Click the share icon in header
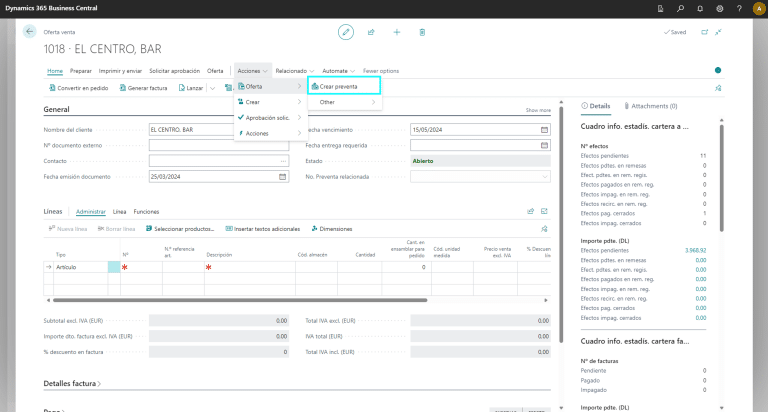This screenshot has height=412, width=768. (x=371, y=32)
